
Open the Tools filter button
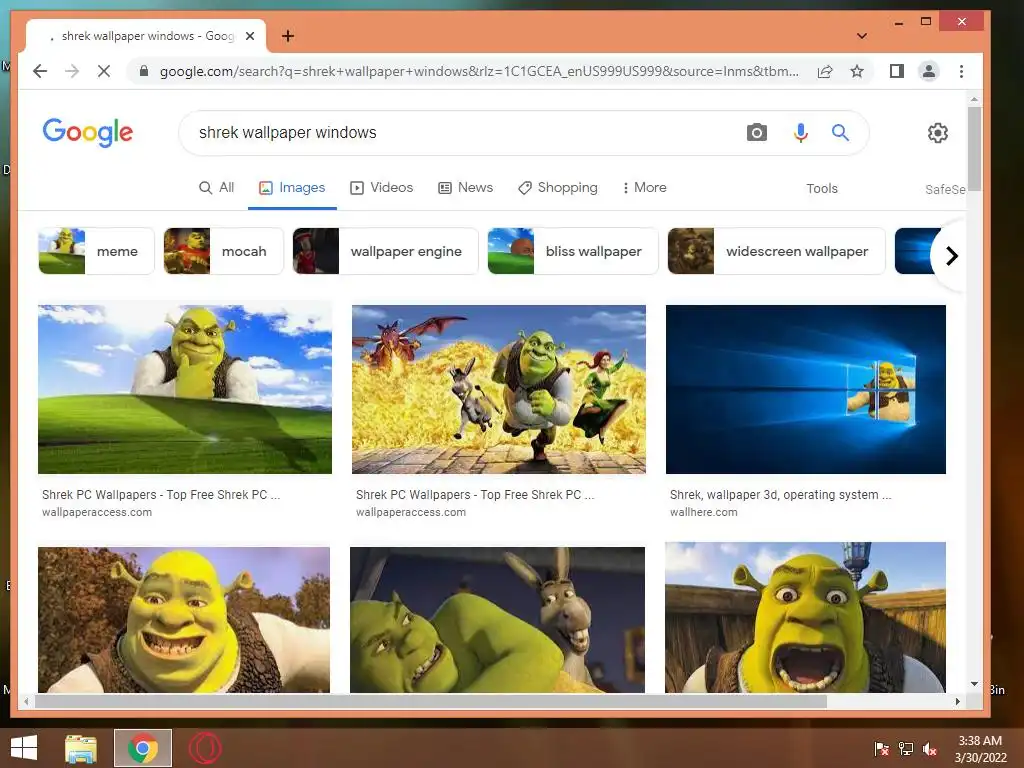pos(822,189)
